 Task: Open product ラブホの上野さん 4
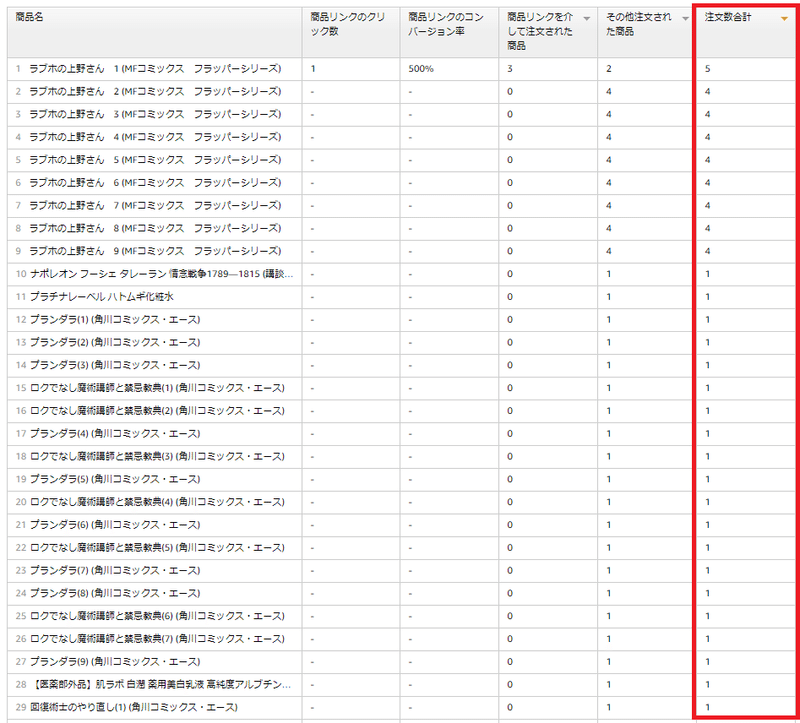pyautogui.click(x=155, y=137)
